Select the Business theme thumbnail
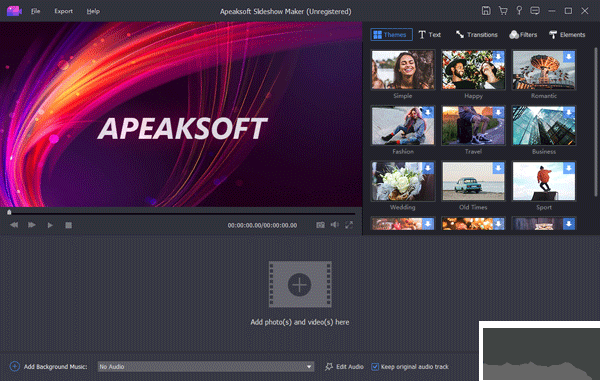This screenshot has height=381, width=600. coord(544,125)
